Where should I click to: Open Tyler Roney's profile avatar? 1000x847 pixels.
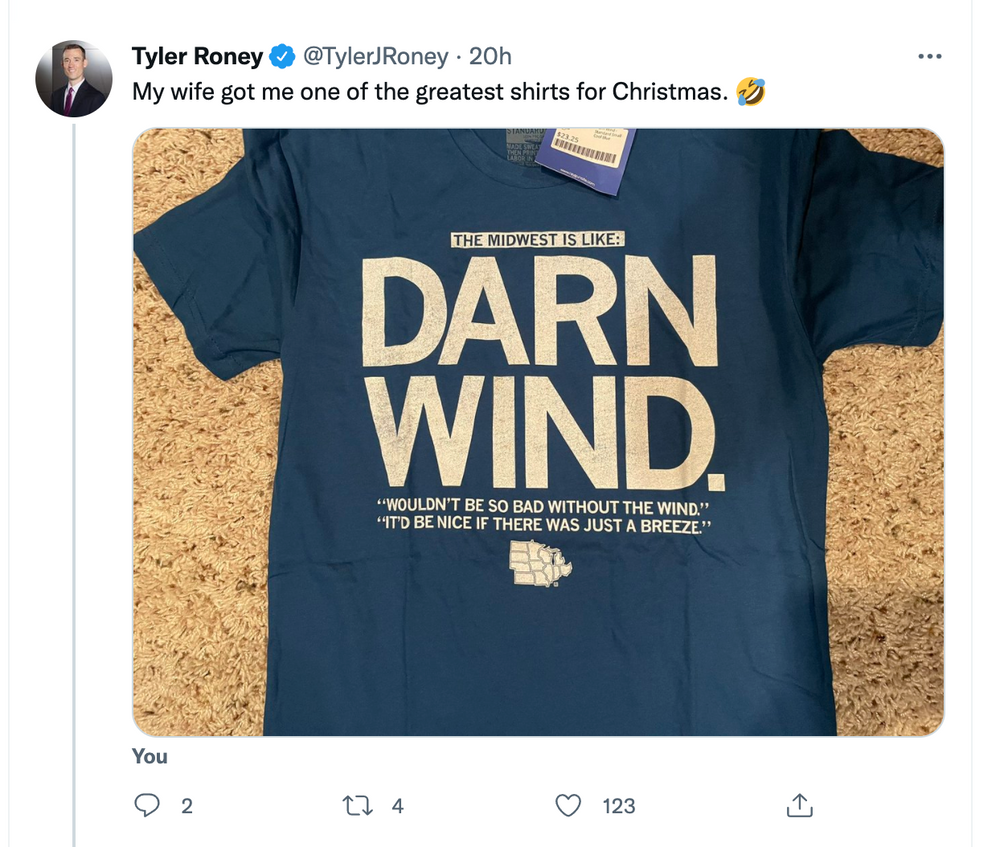[73, 79]
